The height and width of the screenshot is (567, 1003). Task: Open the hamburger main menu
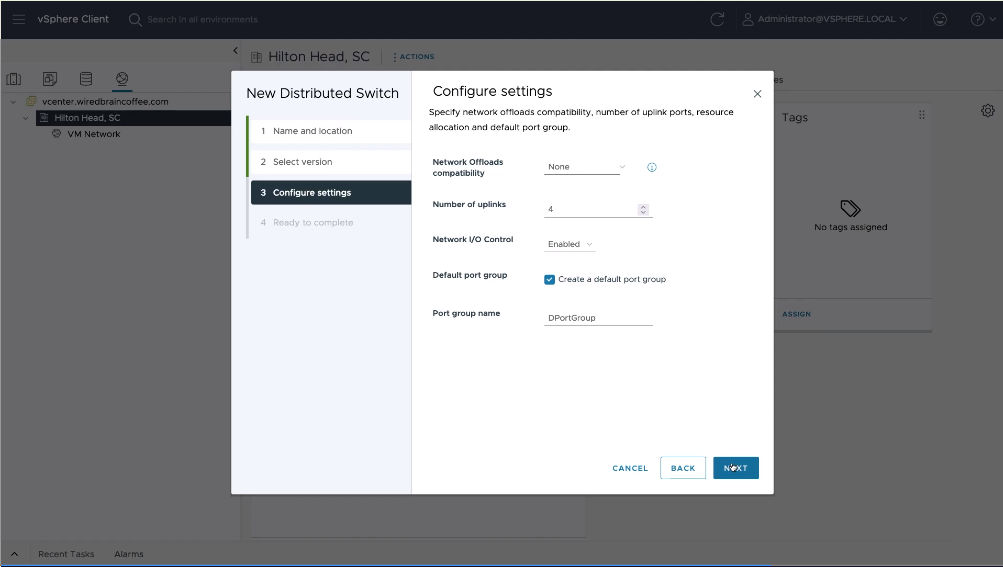[x=19, y=19]
